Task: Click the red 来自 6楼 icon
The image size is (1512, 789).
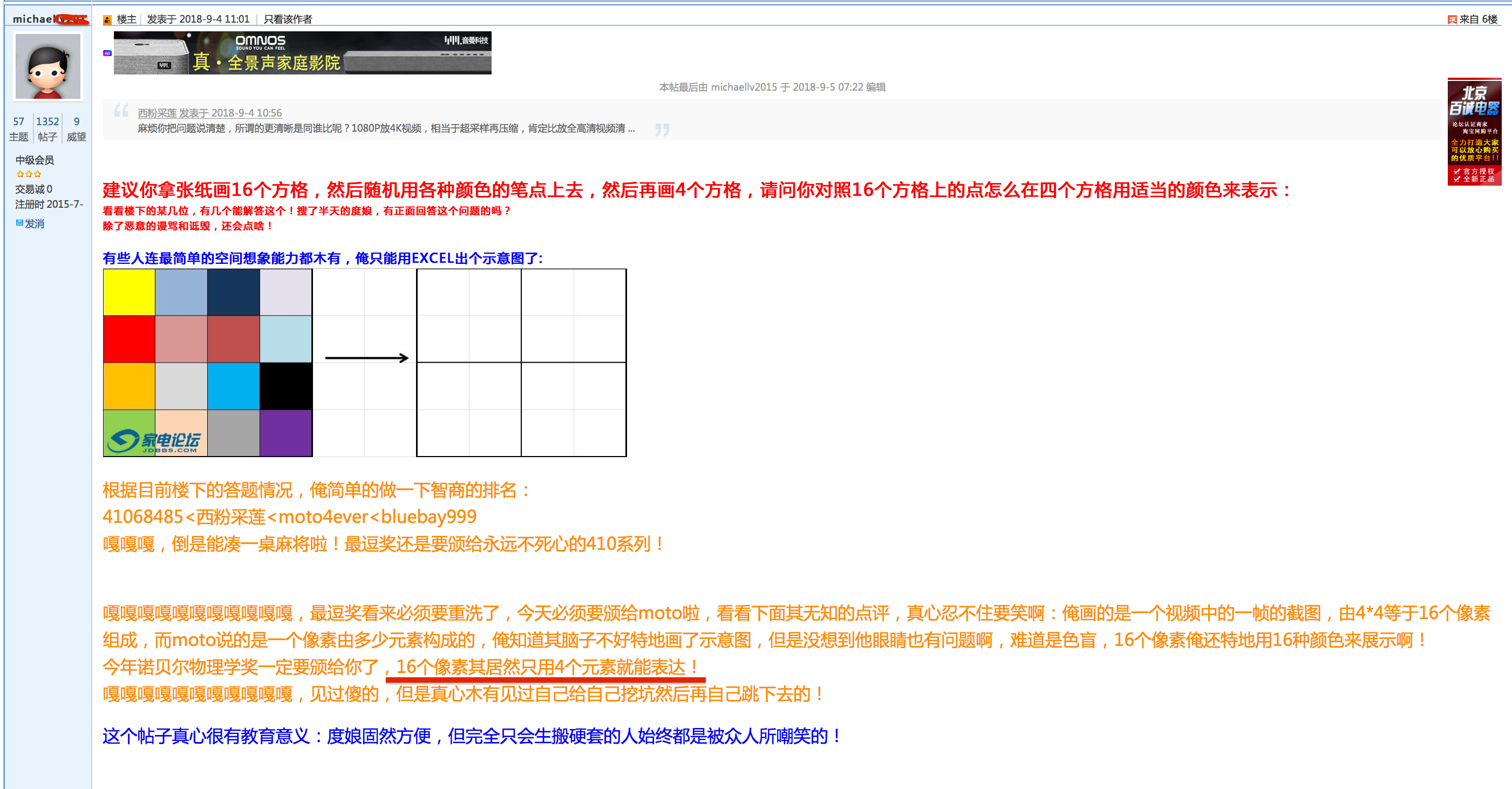Action: (1452, 20)
